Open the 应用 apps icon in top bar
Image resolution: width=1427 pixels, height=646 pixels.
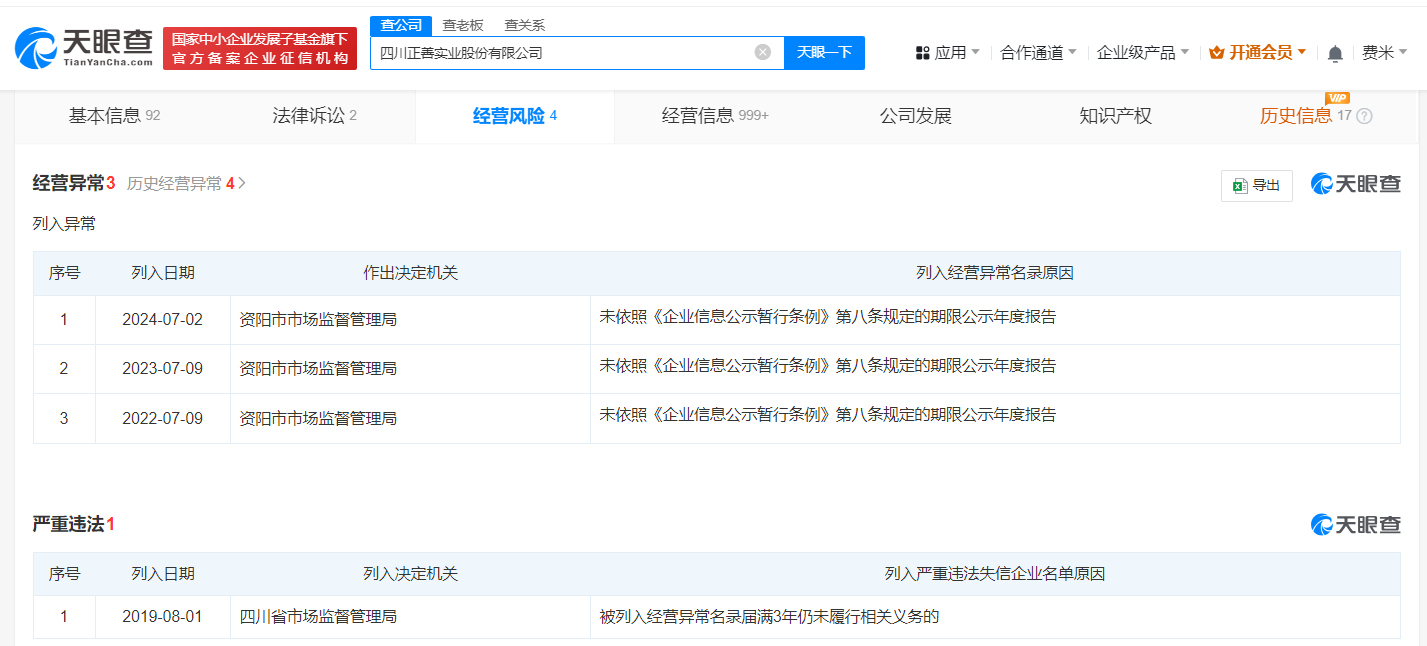tap(922, 52)
